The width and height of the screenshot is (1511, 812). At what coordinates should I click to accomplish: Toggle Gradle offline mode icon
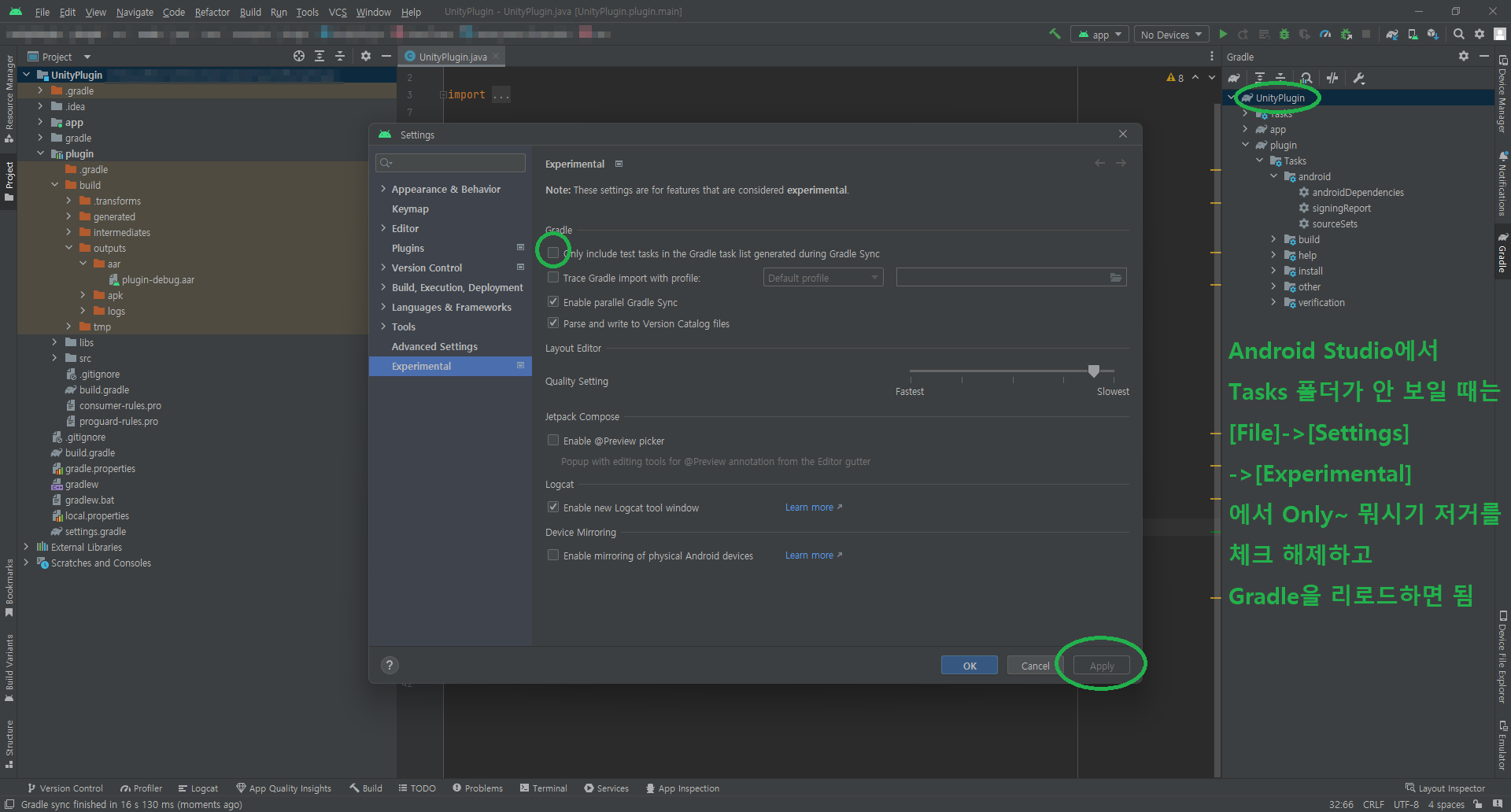point(1332,78)
